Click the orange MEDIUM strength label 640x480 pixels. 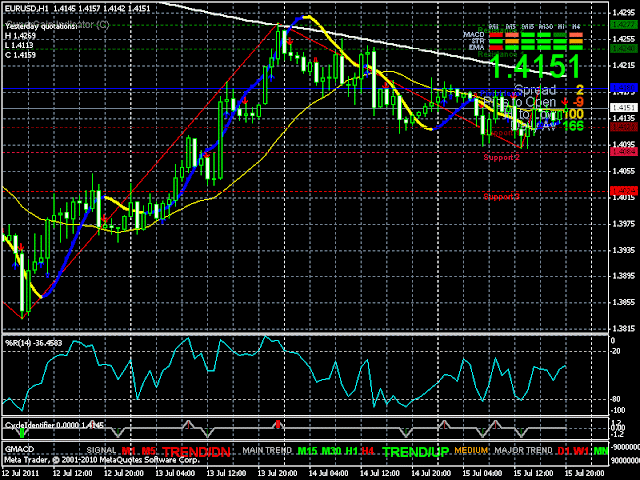pyautogui.click(x=471, y=450)
